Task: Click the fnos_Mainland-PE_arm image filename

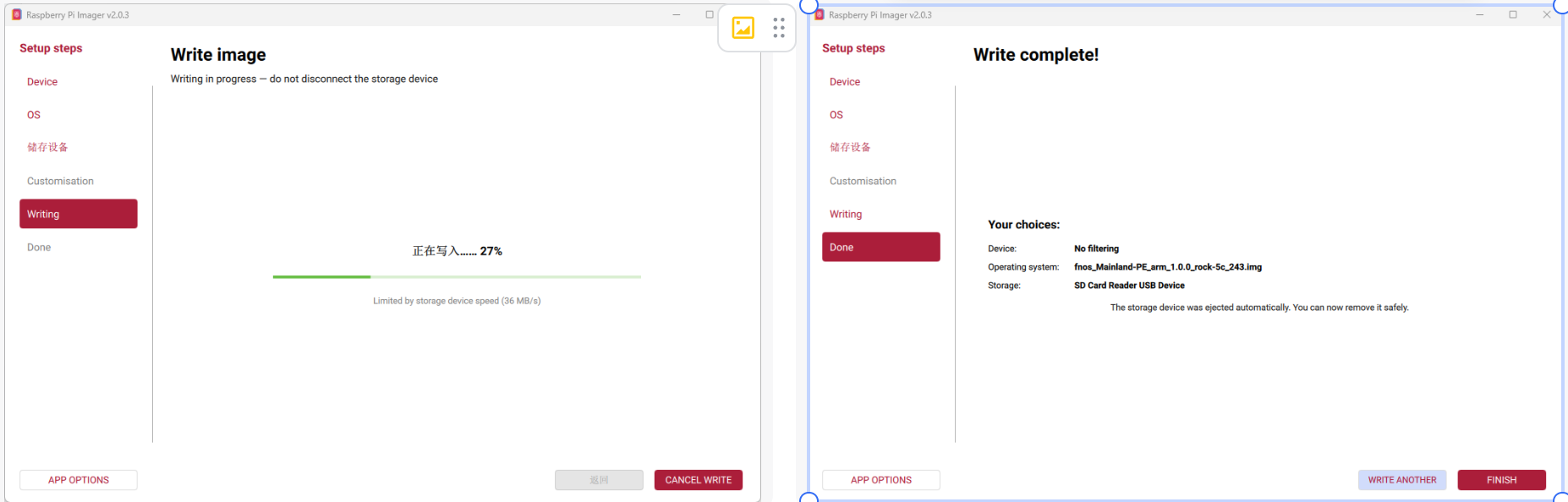Action: [1168, 267]
